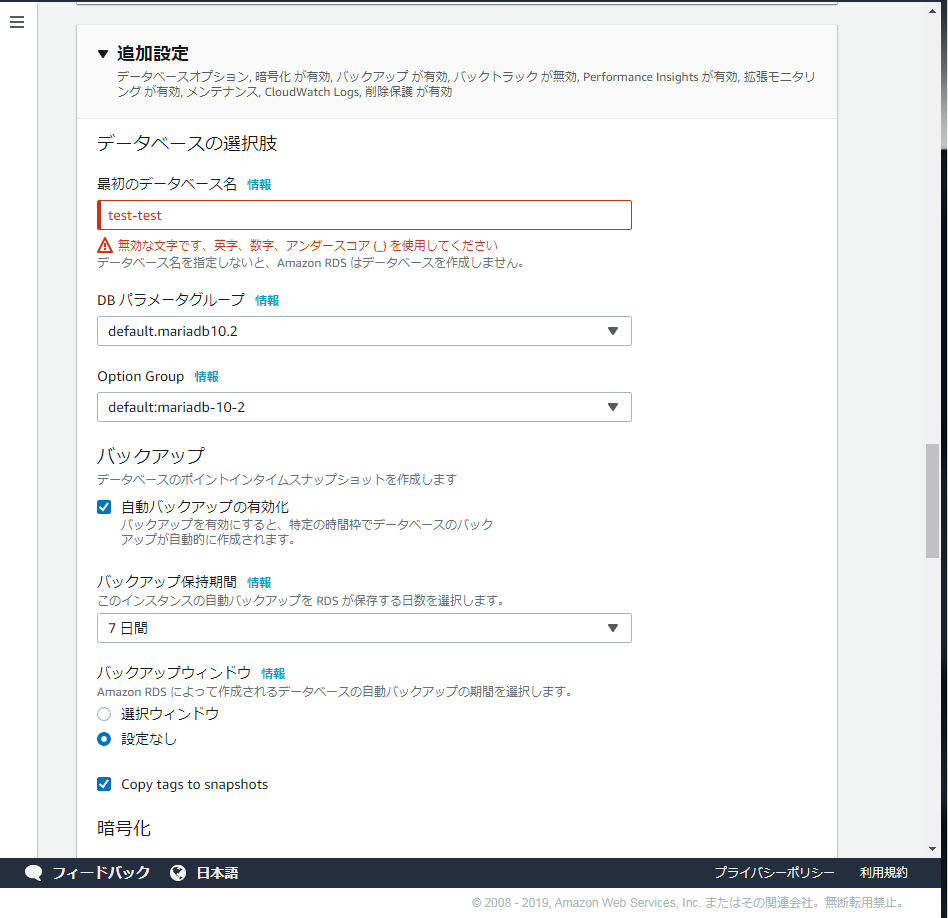Open 情報 link for バックアップウィンドウ

[273, 674]
